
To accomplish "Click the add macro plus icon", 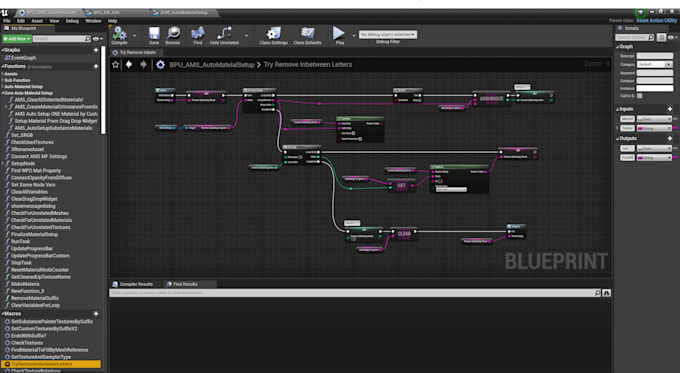I will [x=96, y=314].
